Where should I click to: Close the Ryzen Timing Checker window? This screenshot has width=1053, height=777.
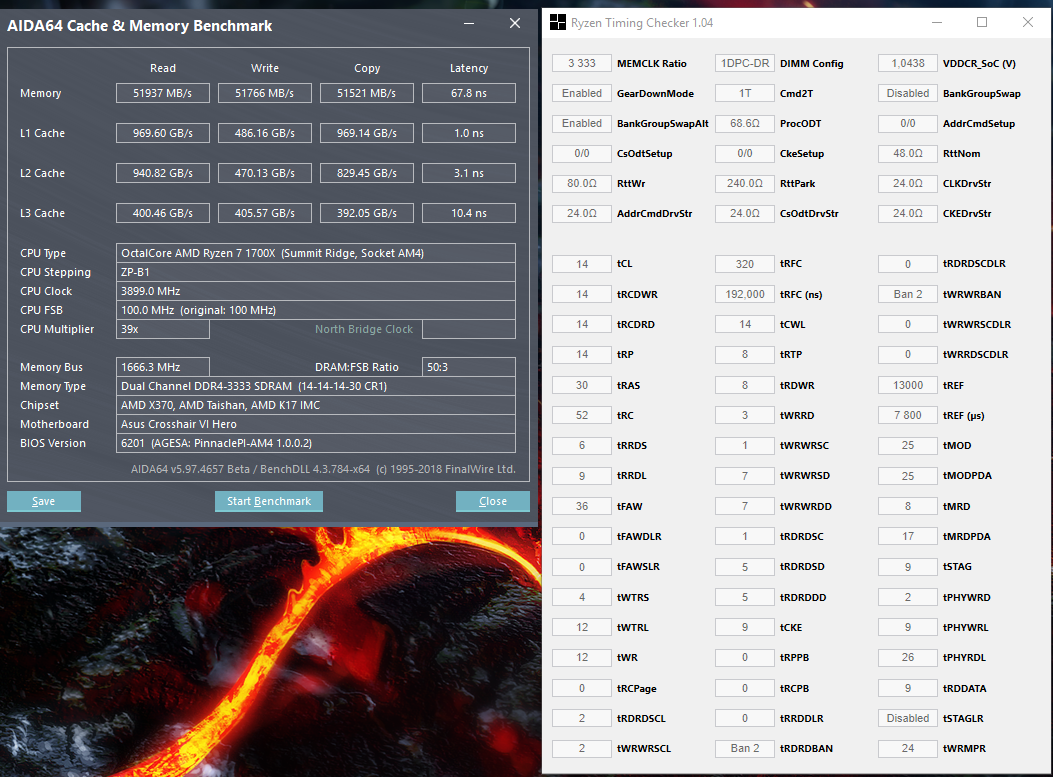coord(1027,22)
